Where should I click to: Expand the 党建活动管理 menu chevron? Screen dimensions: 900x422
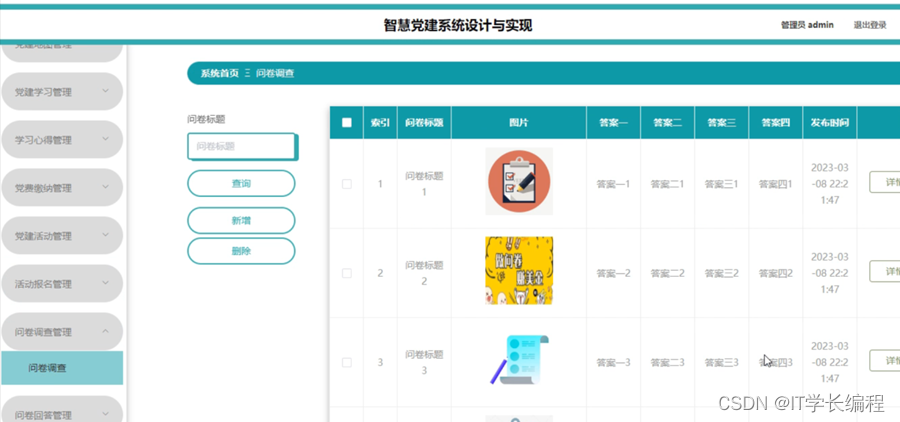point(105,235)
